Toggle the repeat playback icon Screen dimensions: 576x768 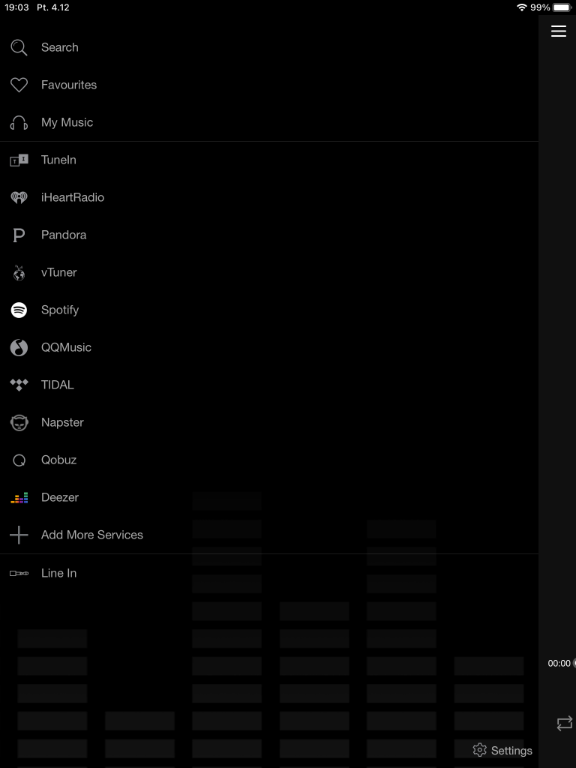[564, 723]
